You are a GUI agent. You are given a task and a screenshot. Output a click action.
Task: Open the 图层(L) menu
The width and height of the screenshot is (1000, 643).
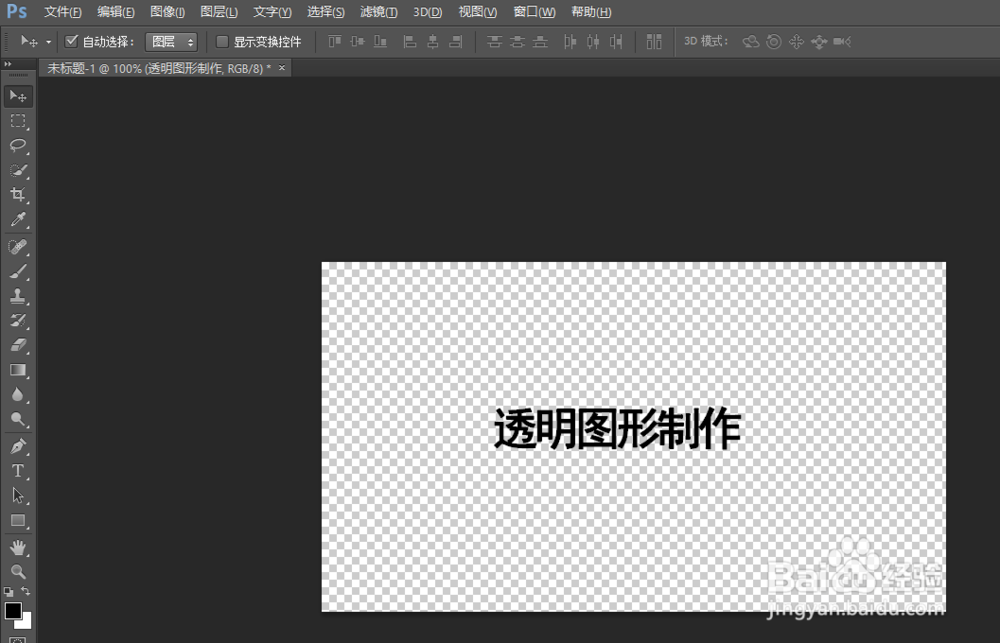(219, 12)
